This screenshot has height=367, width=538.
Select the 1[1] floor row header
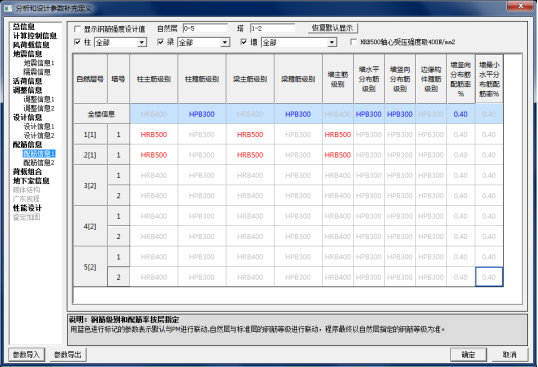point(90,134)
